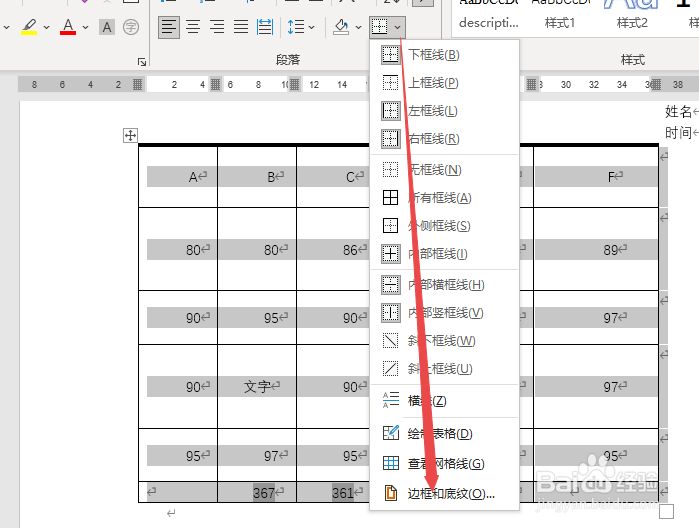The image size is (699, 528).
Task: Toggle align left paragraph button
Action: pos(169,27)
